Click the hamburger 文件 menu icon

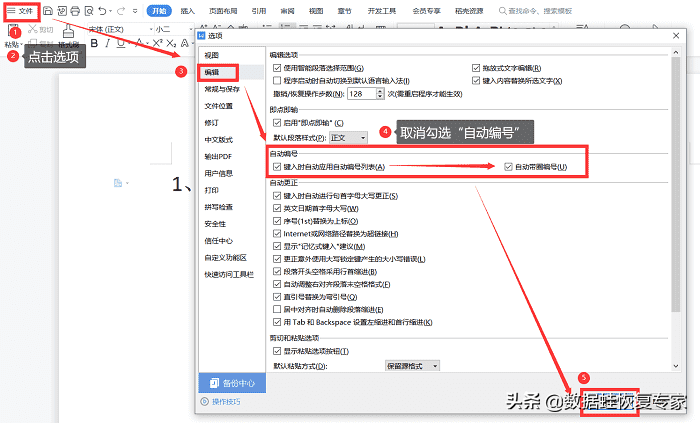[x=11, y=10]
